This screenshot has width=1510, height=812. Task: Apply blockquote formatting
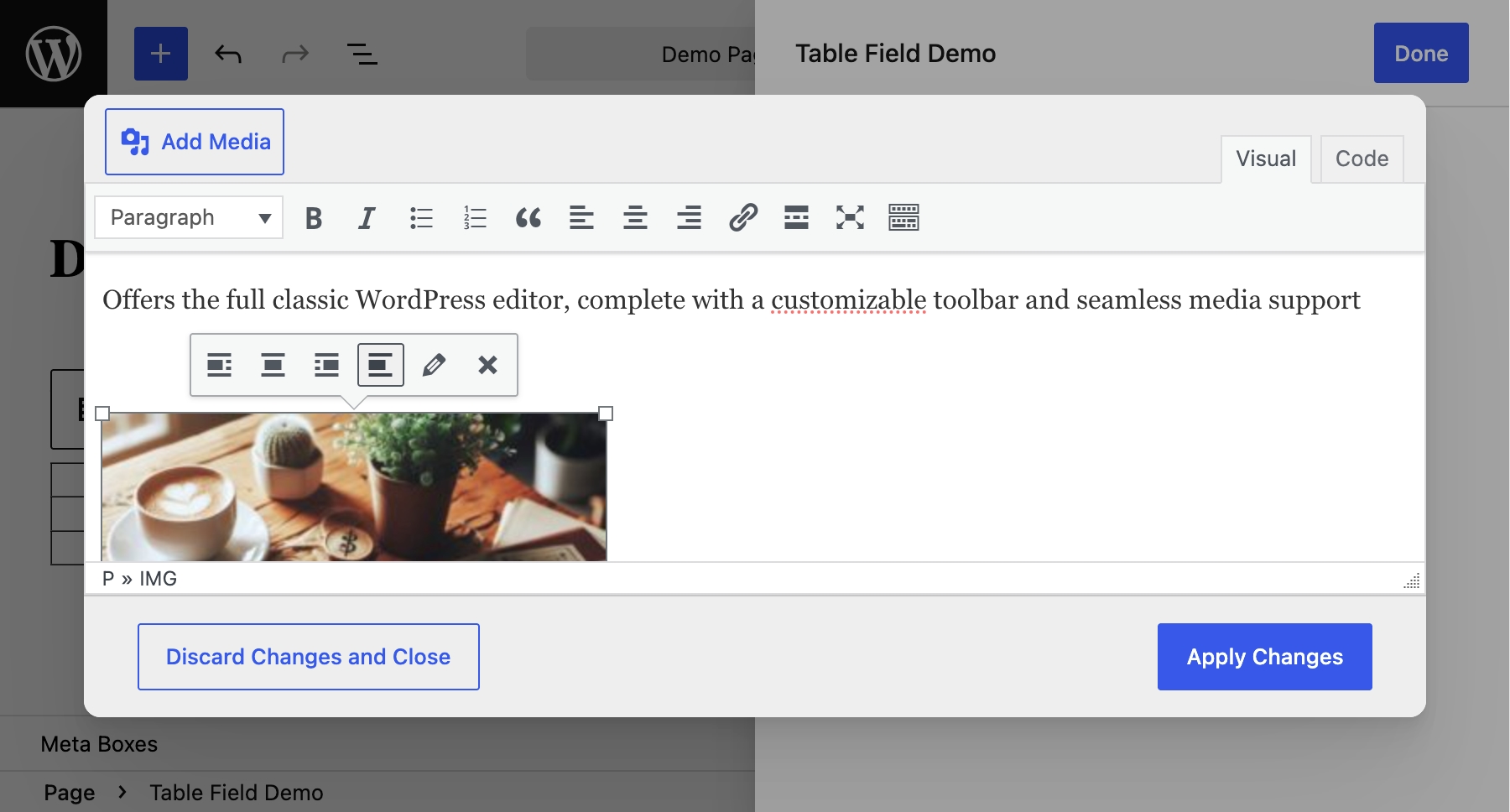(528, 218)
